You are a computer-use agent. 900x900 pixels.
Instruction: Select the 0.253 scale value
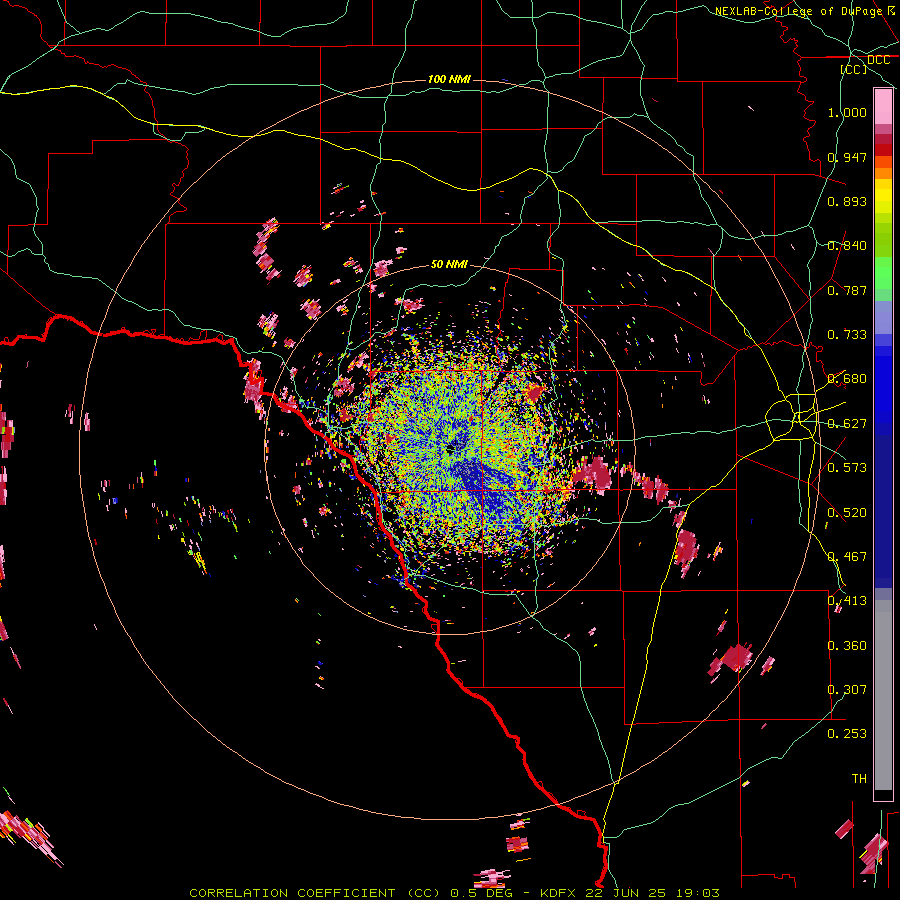coord(847,734)
